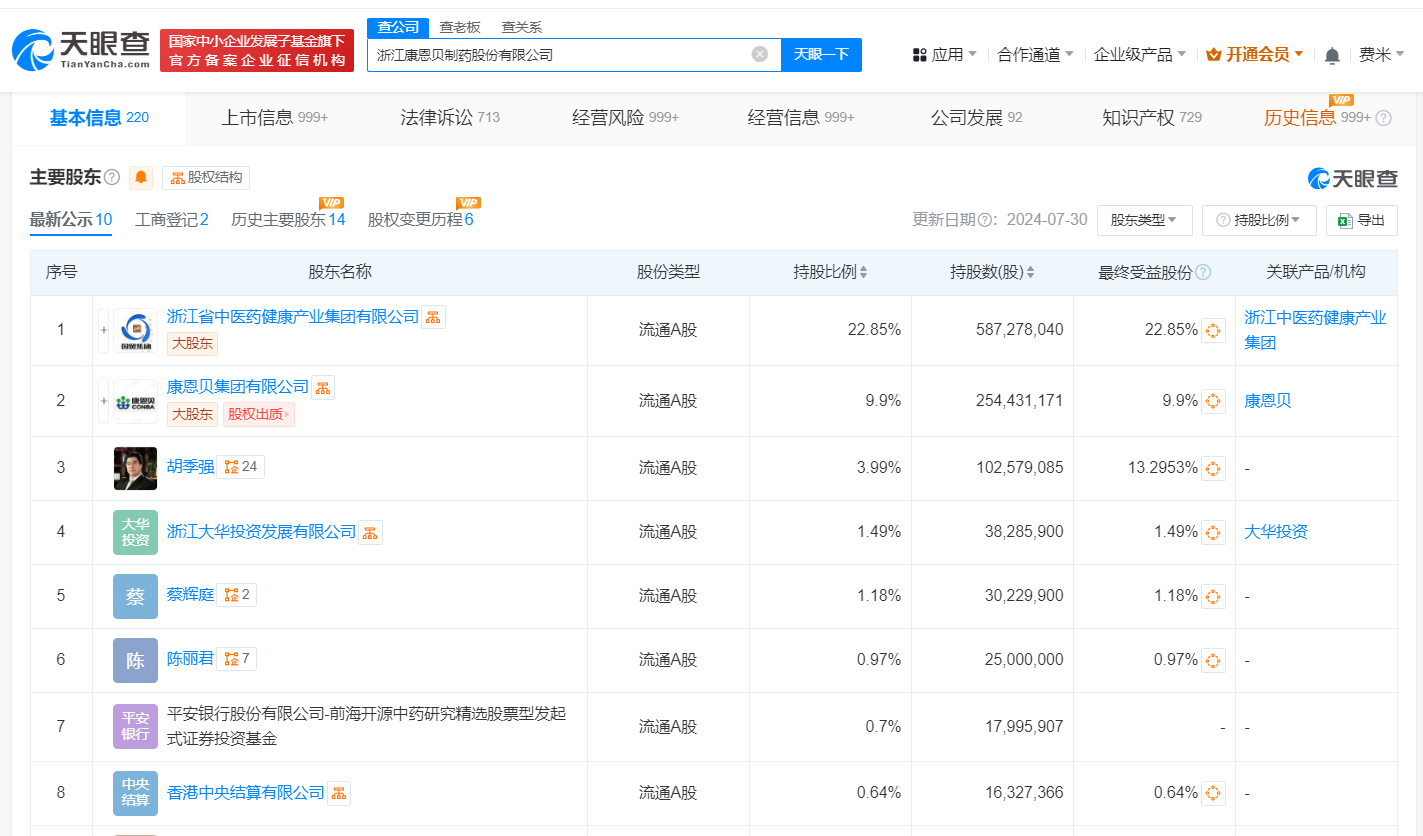Switch to the 查老板 tab
This screenshot has width=1423, height=836.
(x=459, y=27)
